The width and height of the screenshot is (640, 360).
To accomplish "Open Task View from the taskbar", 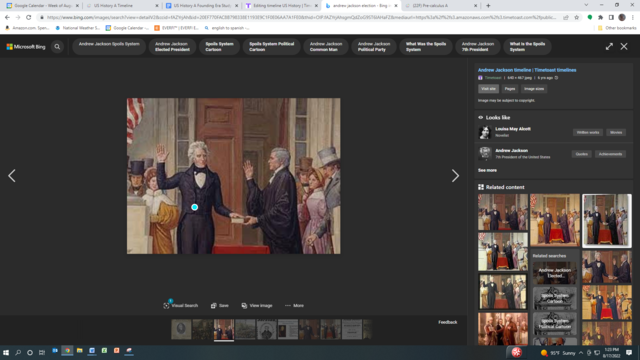I will [x=42, y=352].
